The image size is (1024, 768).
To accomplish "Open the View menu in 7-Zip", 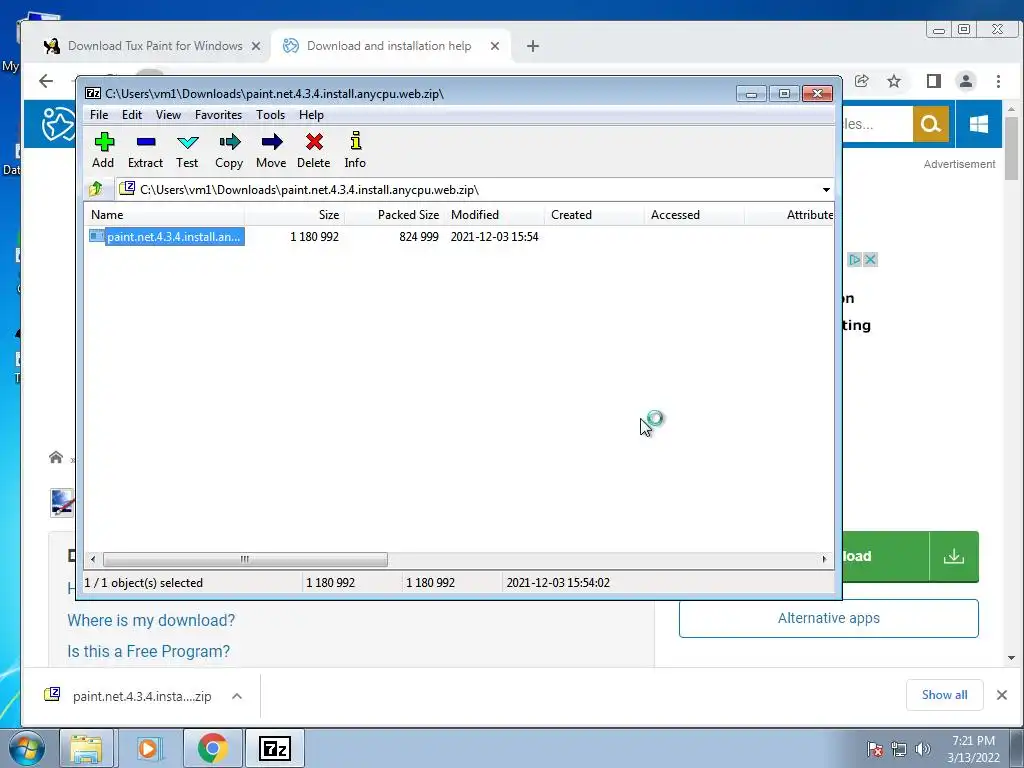I will tap(168, 115).
